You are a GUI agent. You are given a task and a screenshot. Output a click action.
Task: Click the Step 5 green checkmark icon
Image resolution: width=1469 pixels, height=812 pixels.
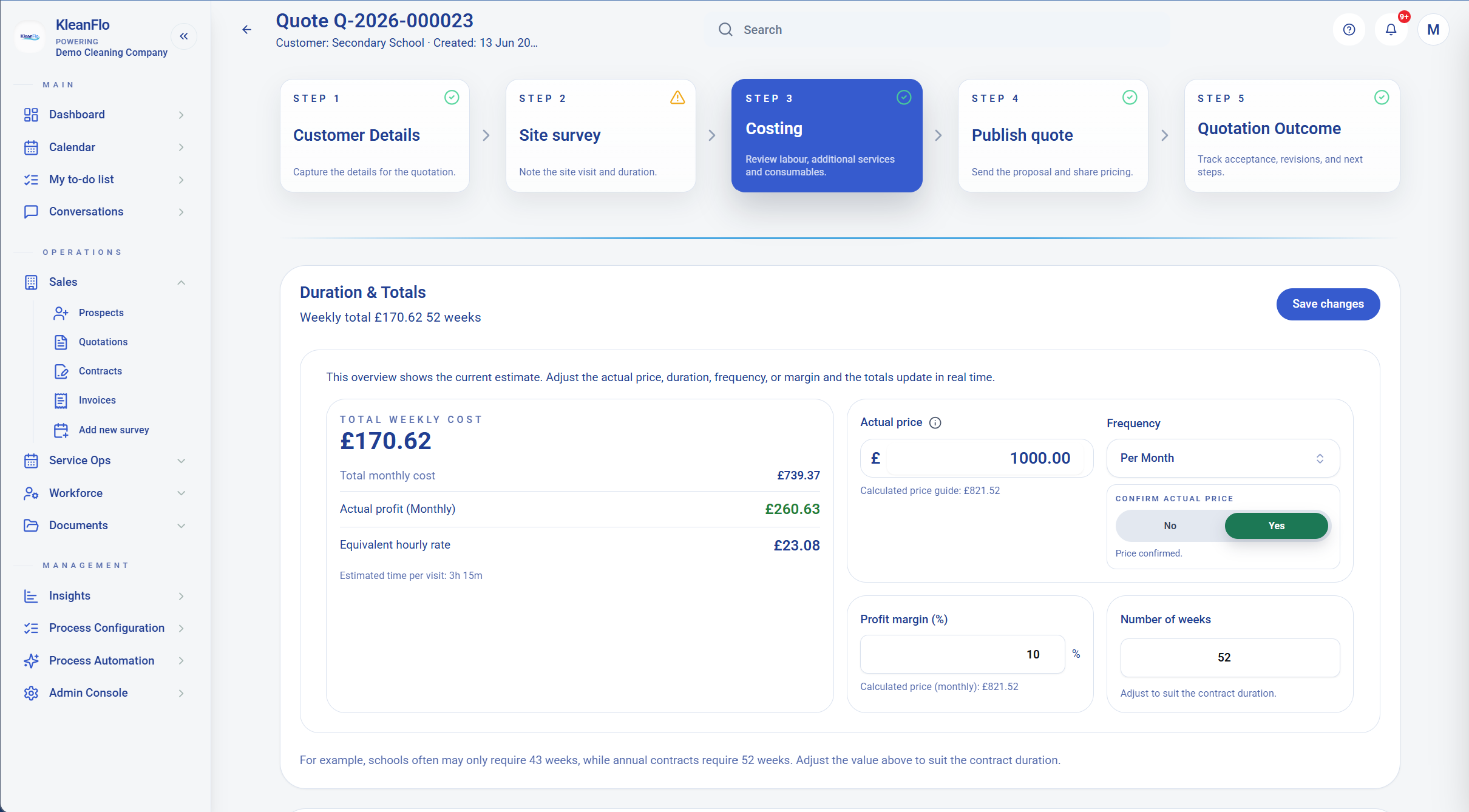click(x=1382, y=98)
